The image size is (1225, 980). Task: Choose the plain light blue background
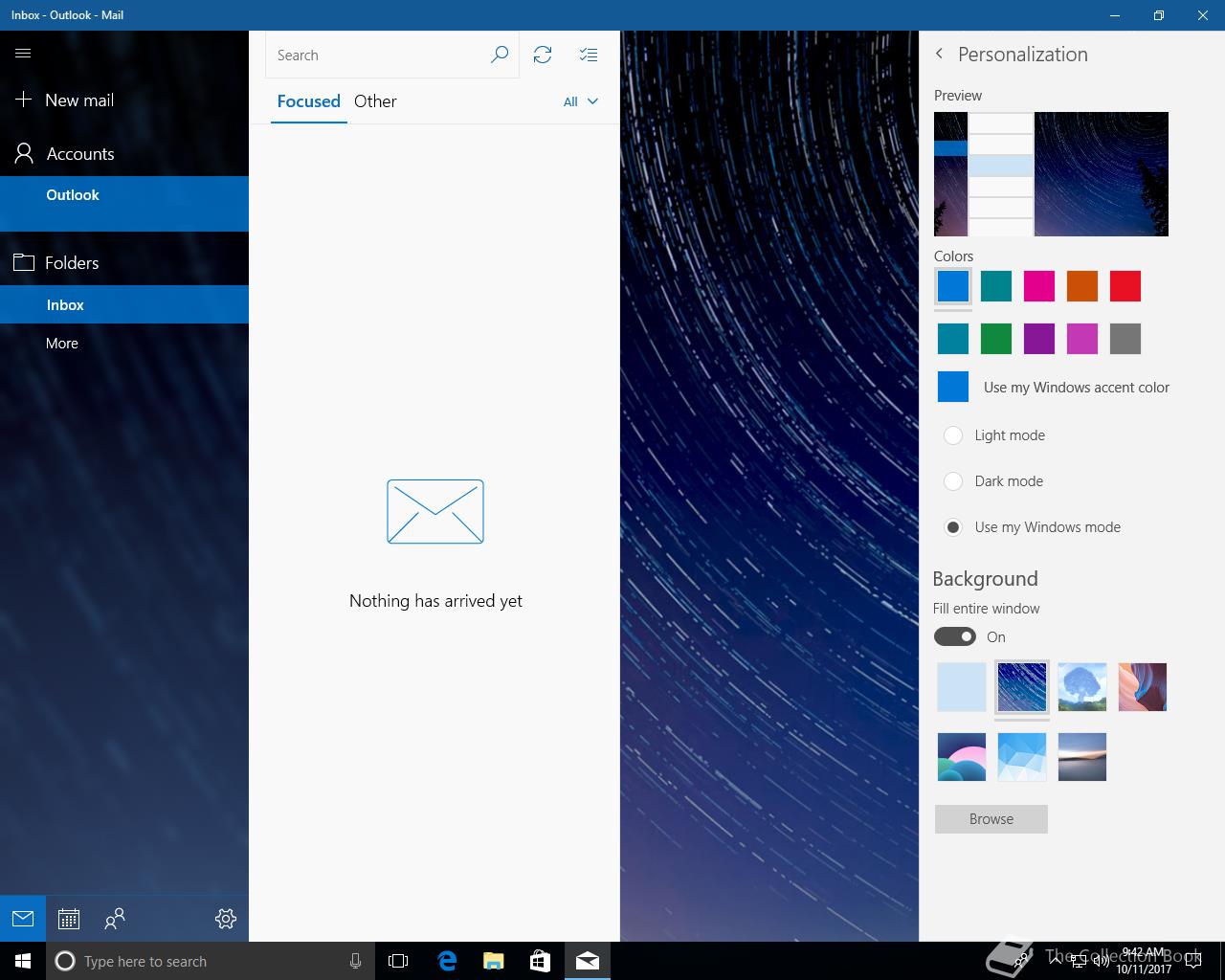[x=962, y=687]
